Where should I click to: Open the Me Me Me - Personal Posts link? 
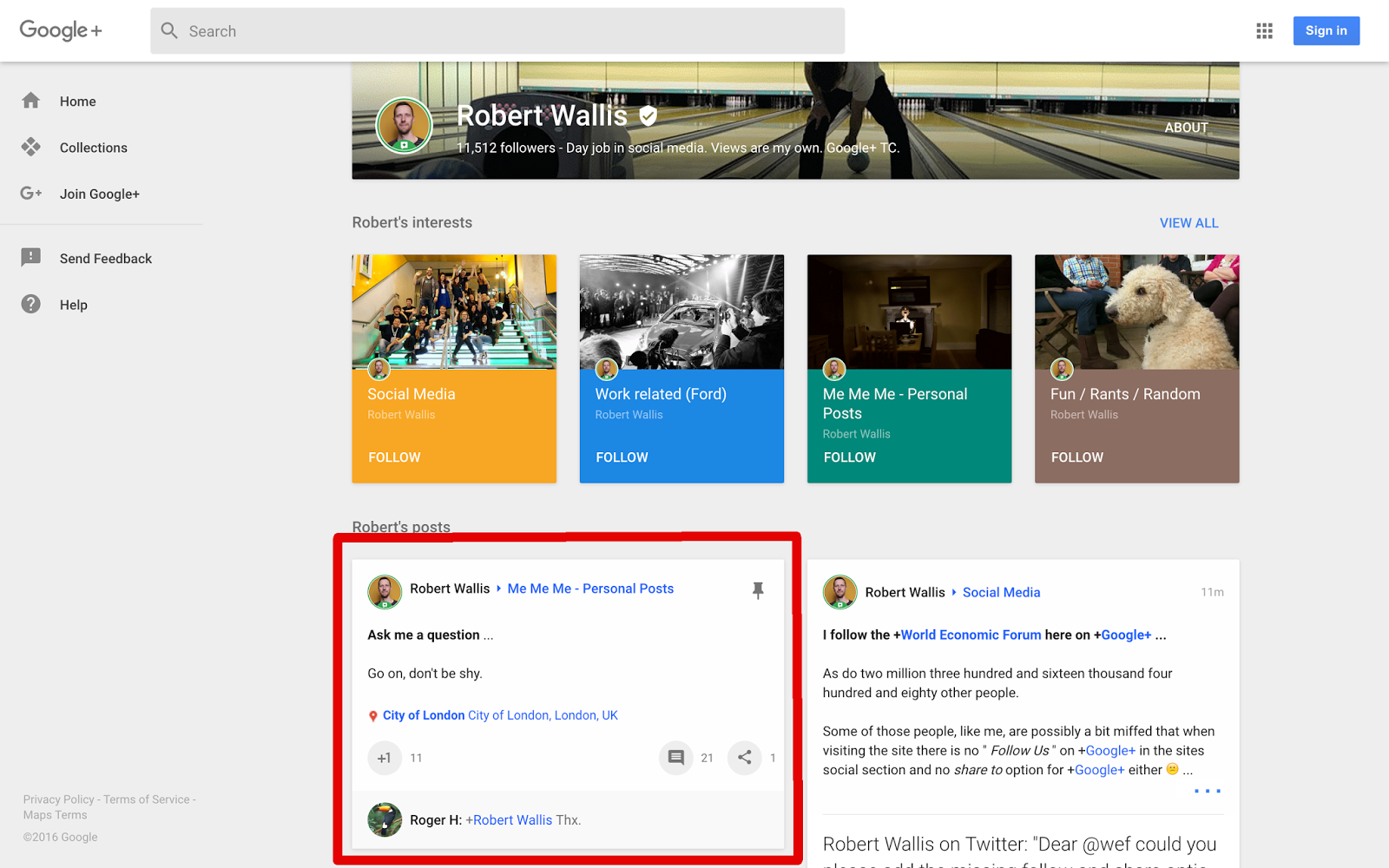590,589
